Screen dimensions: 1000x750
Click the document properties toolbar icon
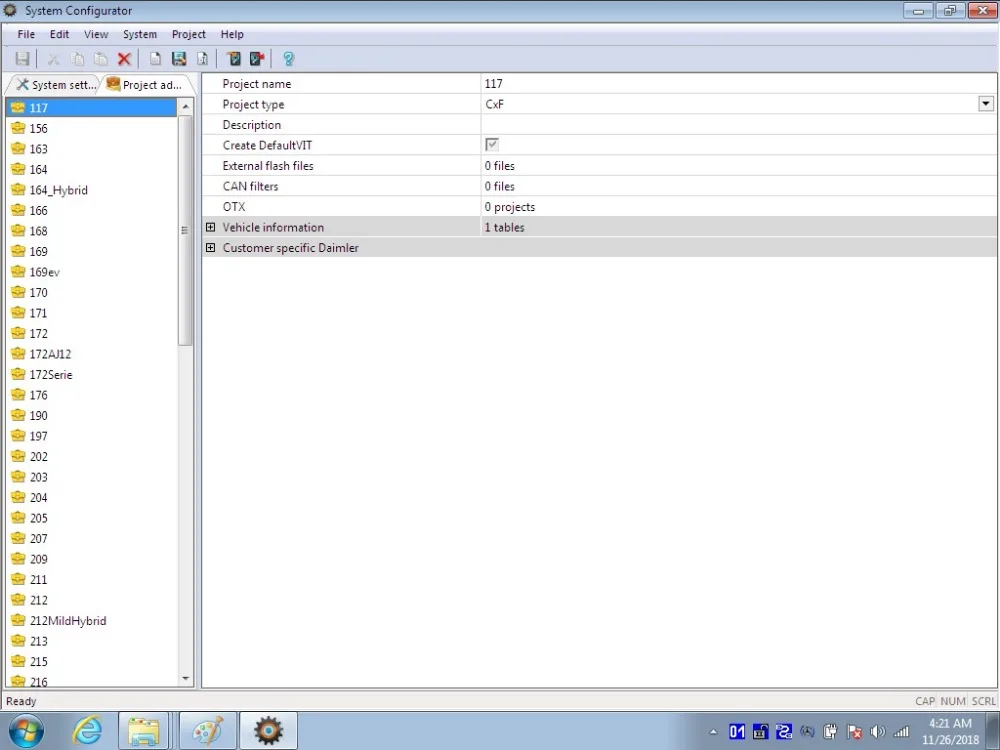click(202, 59)
